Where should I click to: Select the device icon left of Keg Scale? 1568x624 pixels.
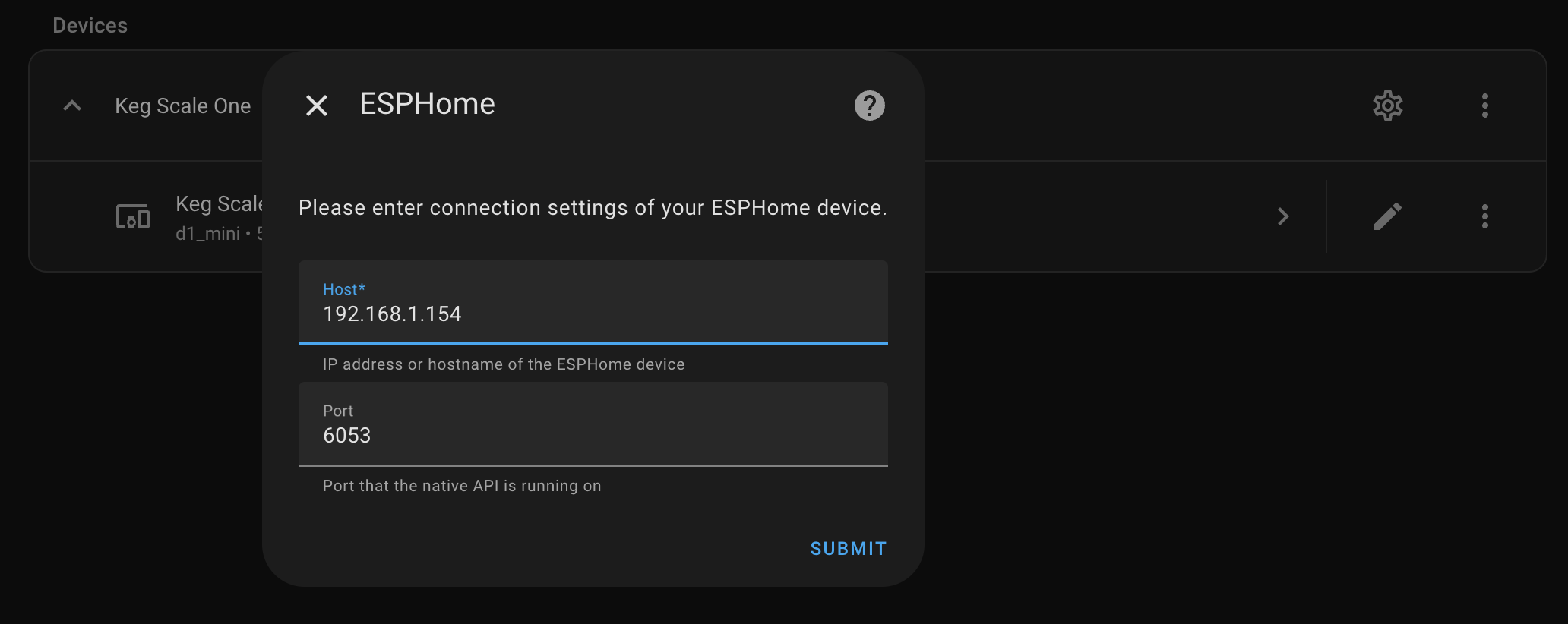click(133, 216)
